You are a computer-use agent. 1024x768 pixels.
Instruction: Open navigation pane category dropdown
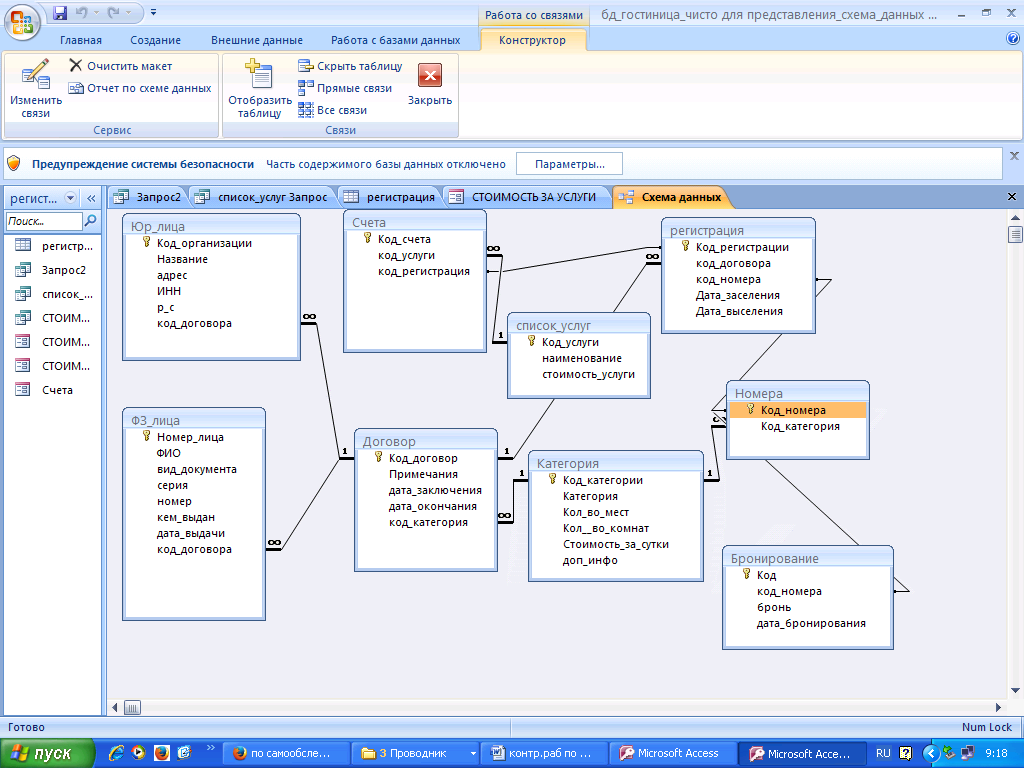[71, 198]
